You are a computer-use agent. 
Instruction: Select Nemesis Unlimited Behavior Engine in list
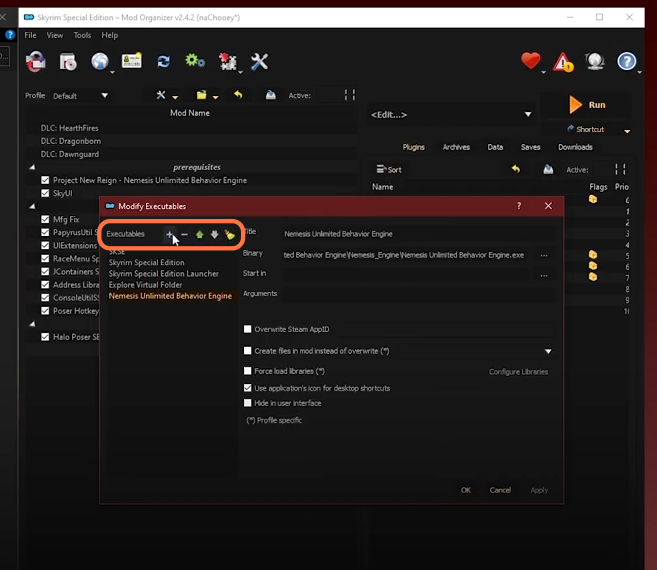pos(170,296)
